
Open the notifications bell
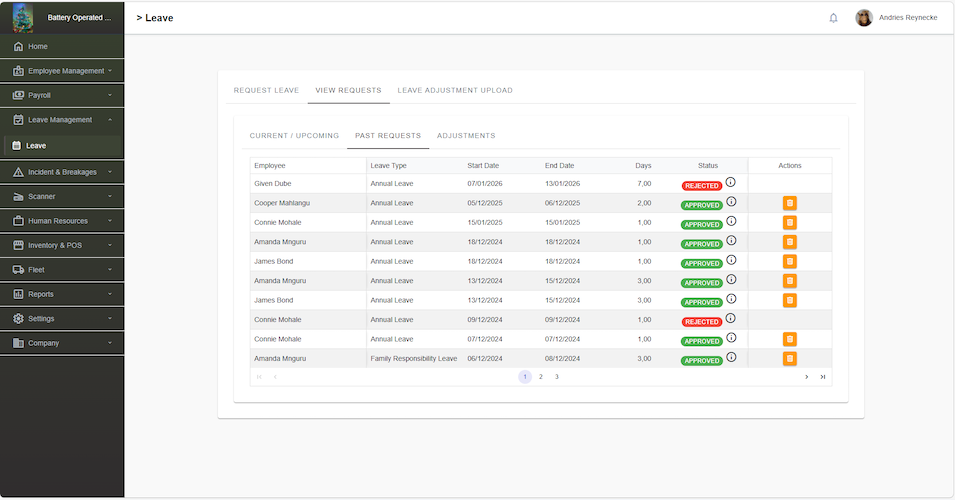[833, 18]
